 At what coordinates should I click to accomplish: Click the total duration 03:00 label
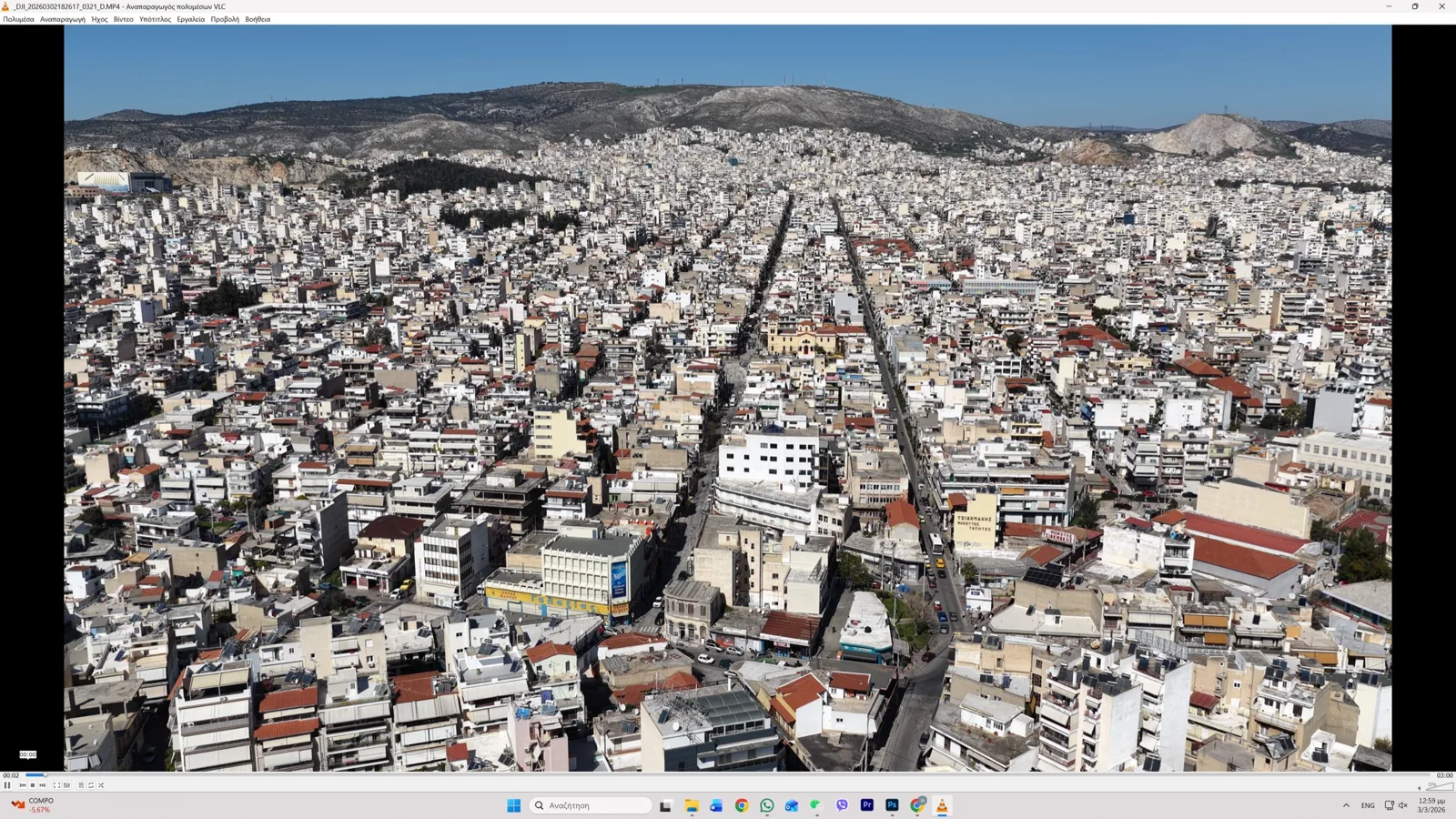tap(1444, 775)
